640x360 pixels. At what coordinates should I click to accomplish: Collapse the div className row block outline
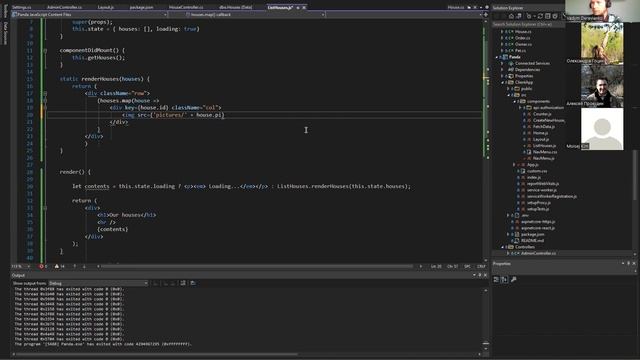point(45,93)
